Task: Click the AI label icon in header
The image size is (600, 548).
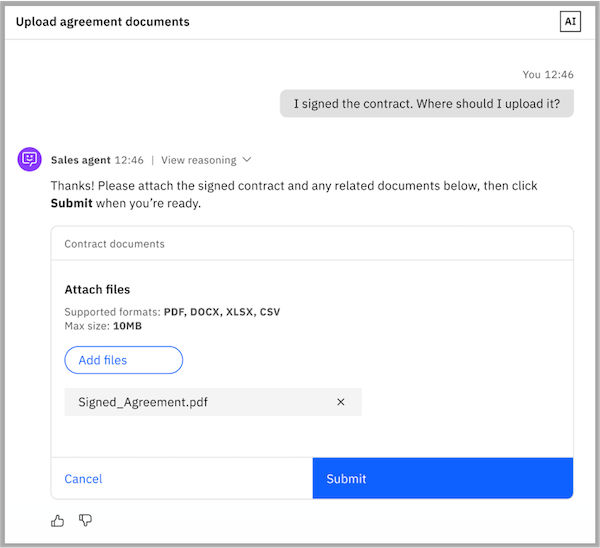Action: pos(570,21)
